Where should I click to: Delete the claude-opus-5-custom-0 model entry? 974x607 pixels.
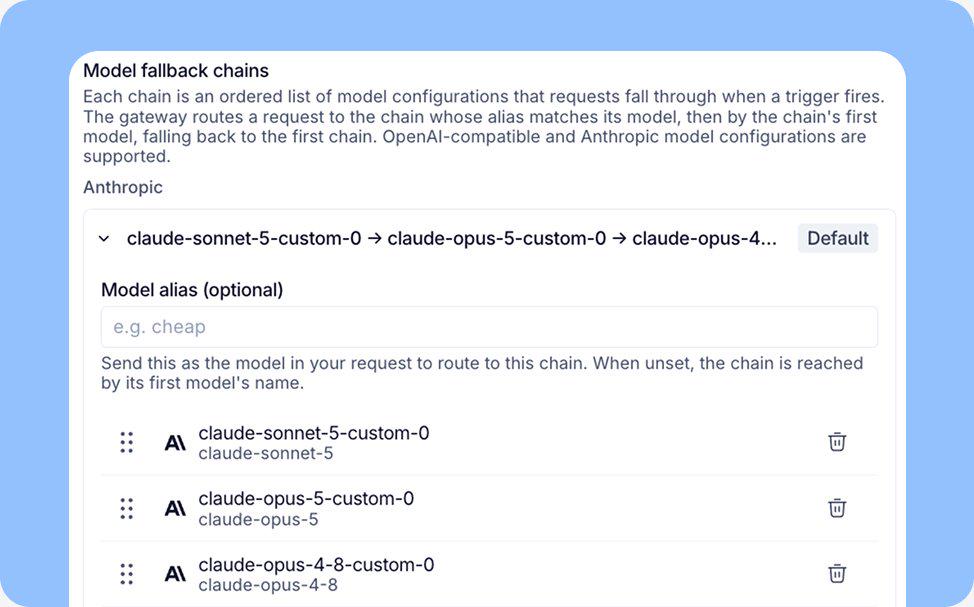click(x=837, y=508)
